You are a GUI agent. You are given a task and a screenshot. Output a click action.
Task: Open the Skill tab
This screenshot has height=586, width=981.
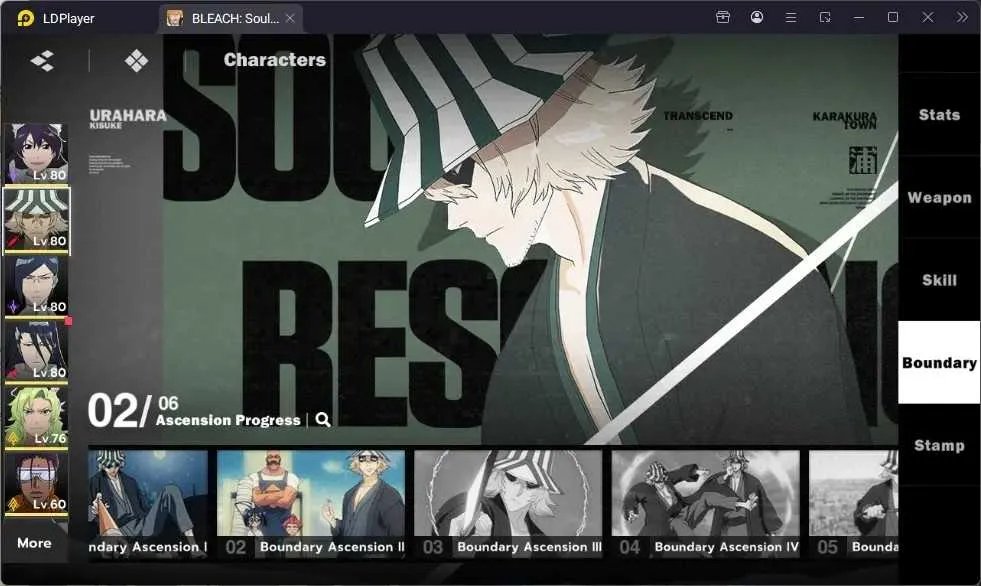939,280
